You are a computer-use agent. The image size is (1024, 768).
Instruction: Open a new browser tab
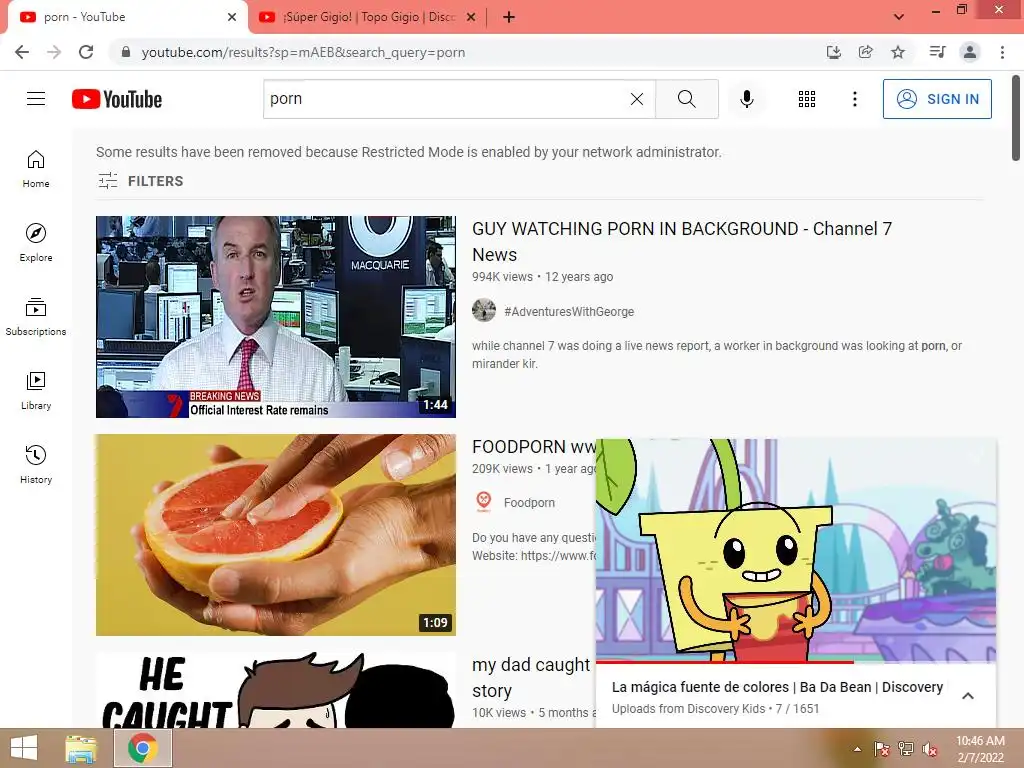click(509, 17)
